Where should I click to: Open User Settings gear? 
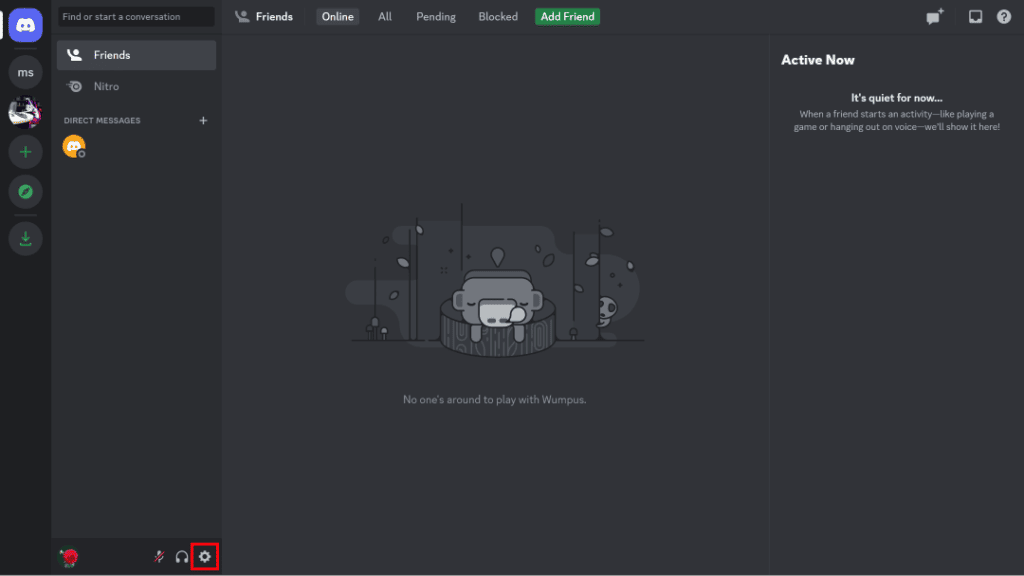(205, 556)
